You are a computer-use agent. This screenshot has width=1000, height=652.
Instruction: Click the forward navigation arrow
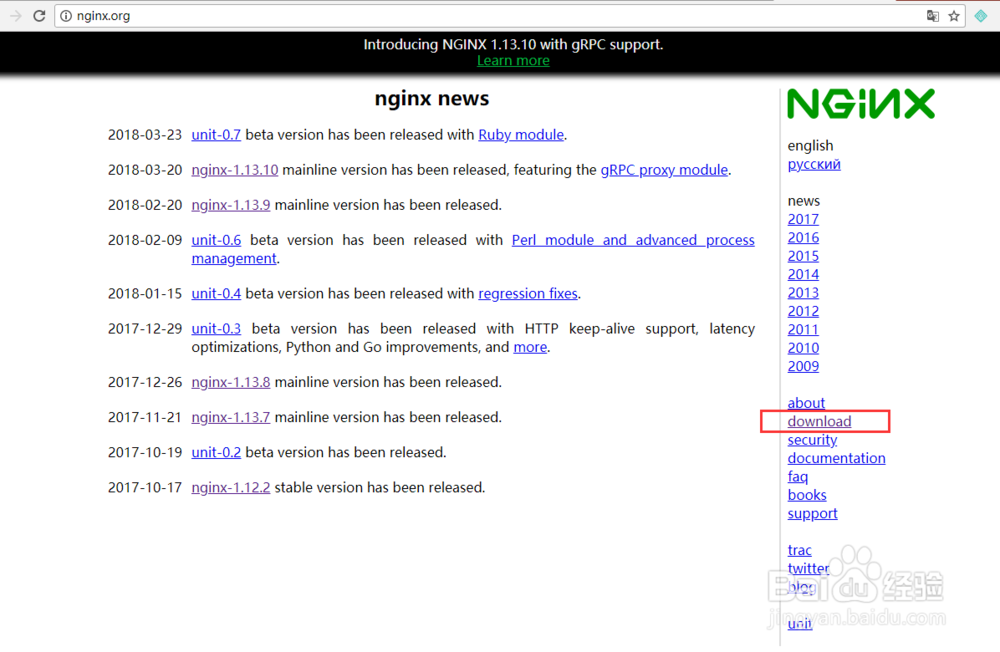(15, 16)
